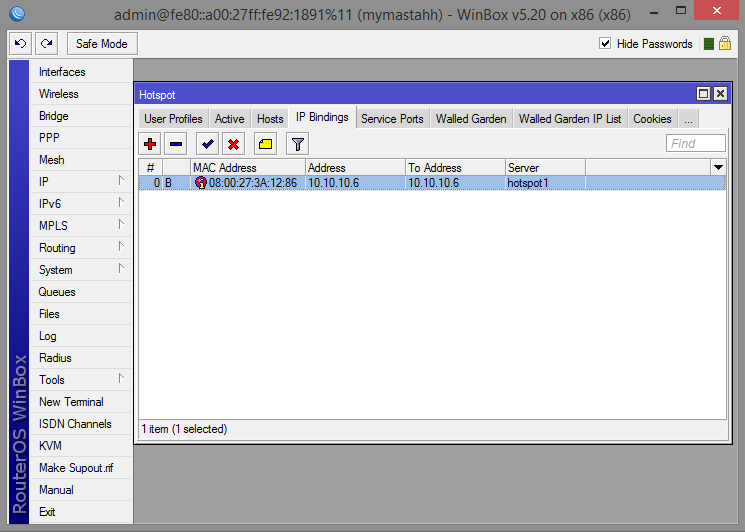Sort by the # column header
The image size is (745, 532).
[151, 168]
